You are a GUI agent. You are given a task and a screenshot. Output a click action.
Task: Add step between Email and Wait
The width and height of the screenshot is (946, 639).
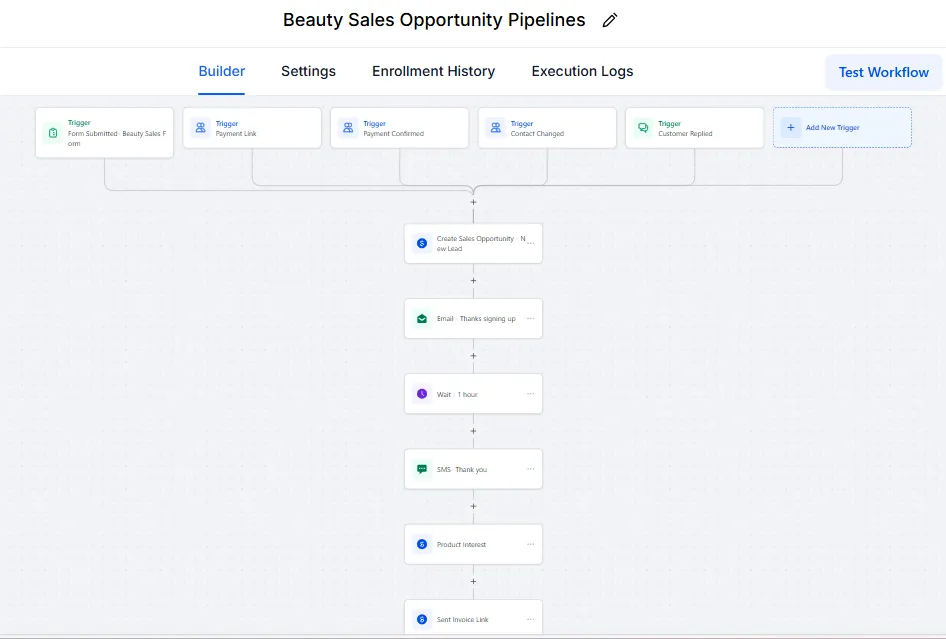474,356
